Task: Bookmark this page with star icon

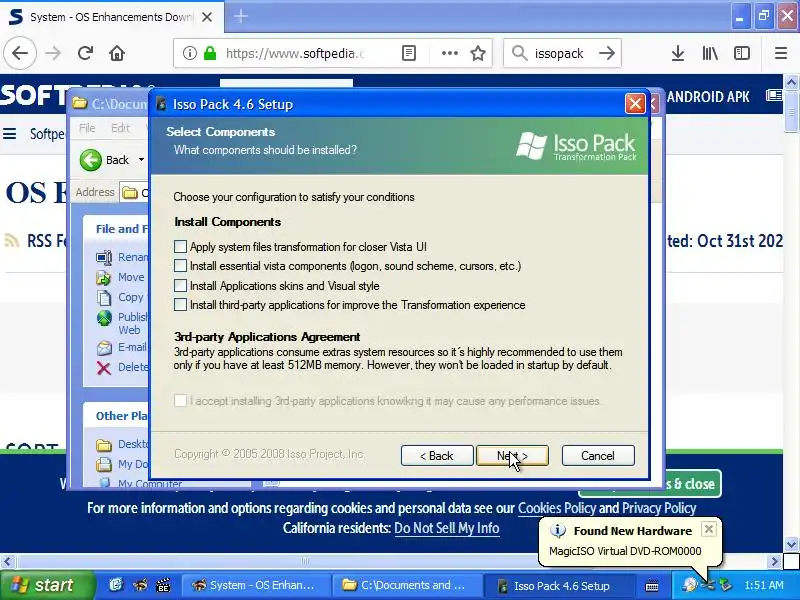Action: point(478,53)
